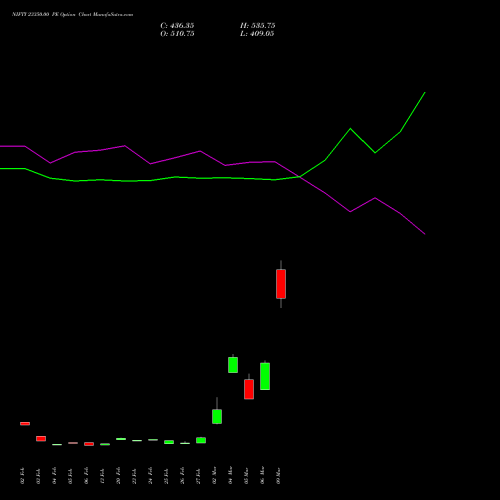This screenshot has width=500, height=500.
Task: Select the 05 Mar date label
Action: (246, 475)
